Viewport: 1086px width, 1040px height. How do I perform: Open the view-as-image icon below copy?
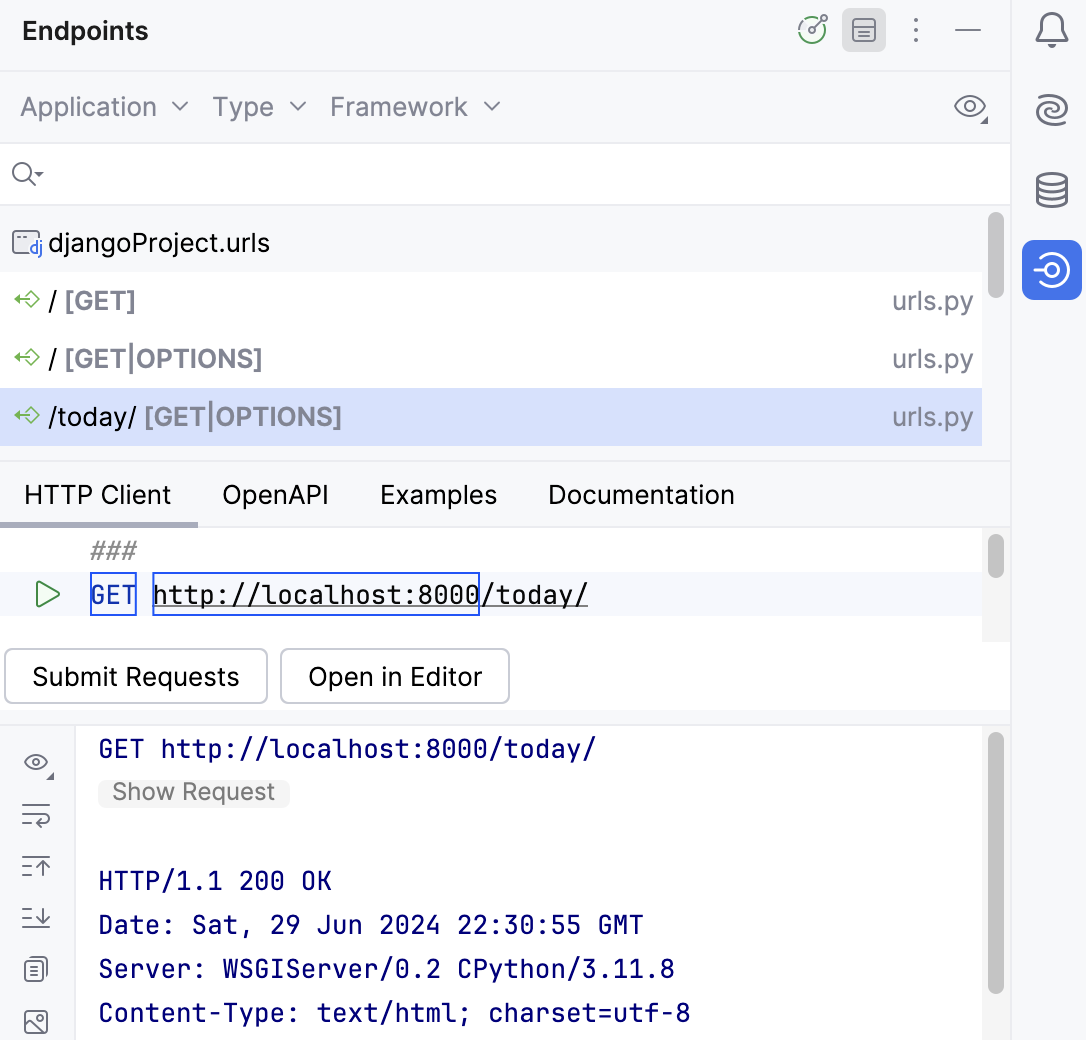[36, 1021]
